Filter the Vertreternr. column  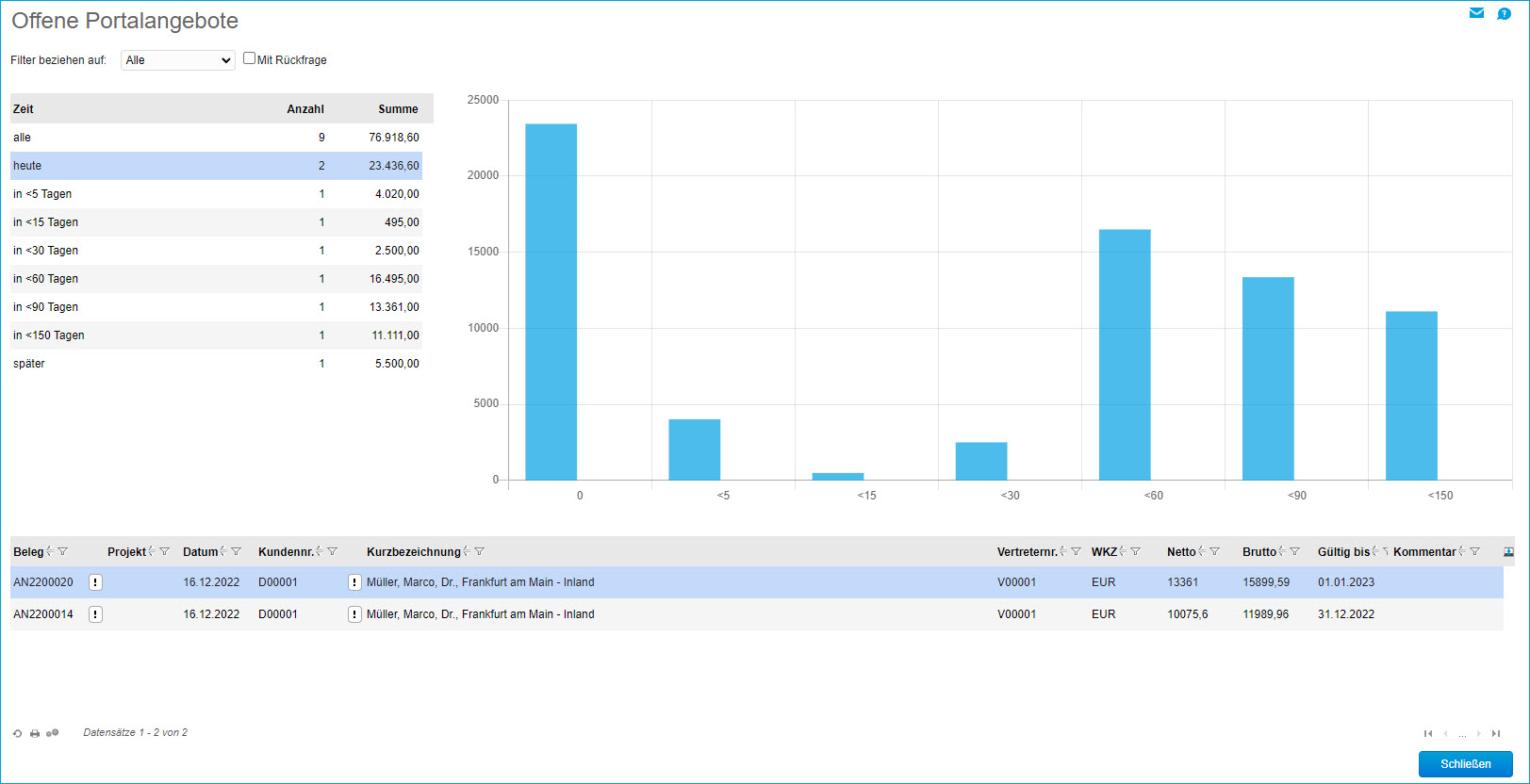pos(1076,551)
